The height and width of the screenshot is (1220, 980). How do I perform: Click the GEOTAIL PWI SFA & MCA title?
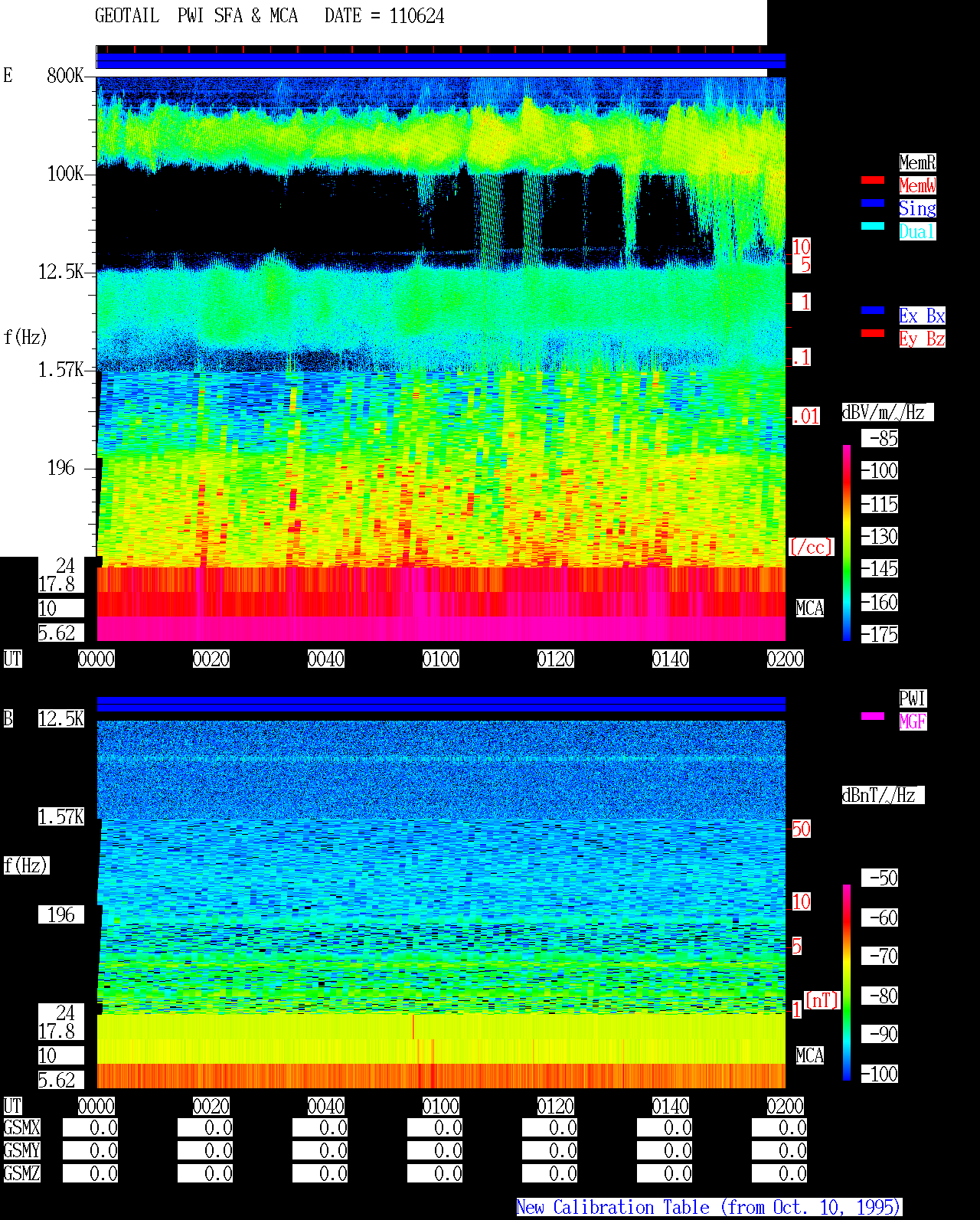pos(196,16)
